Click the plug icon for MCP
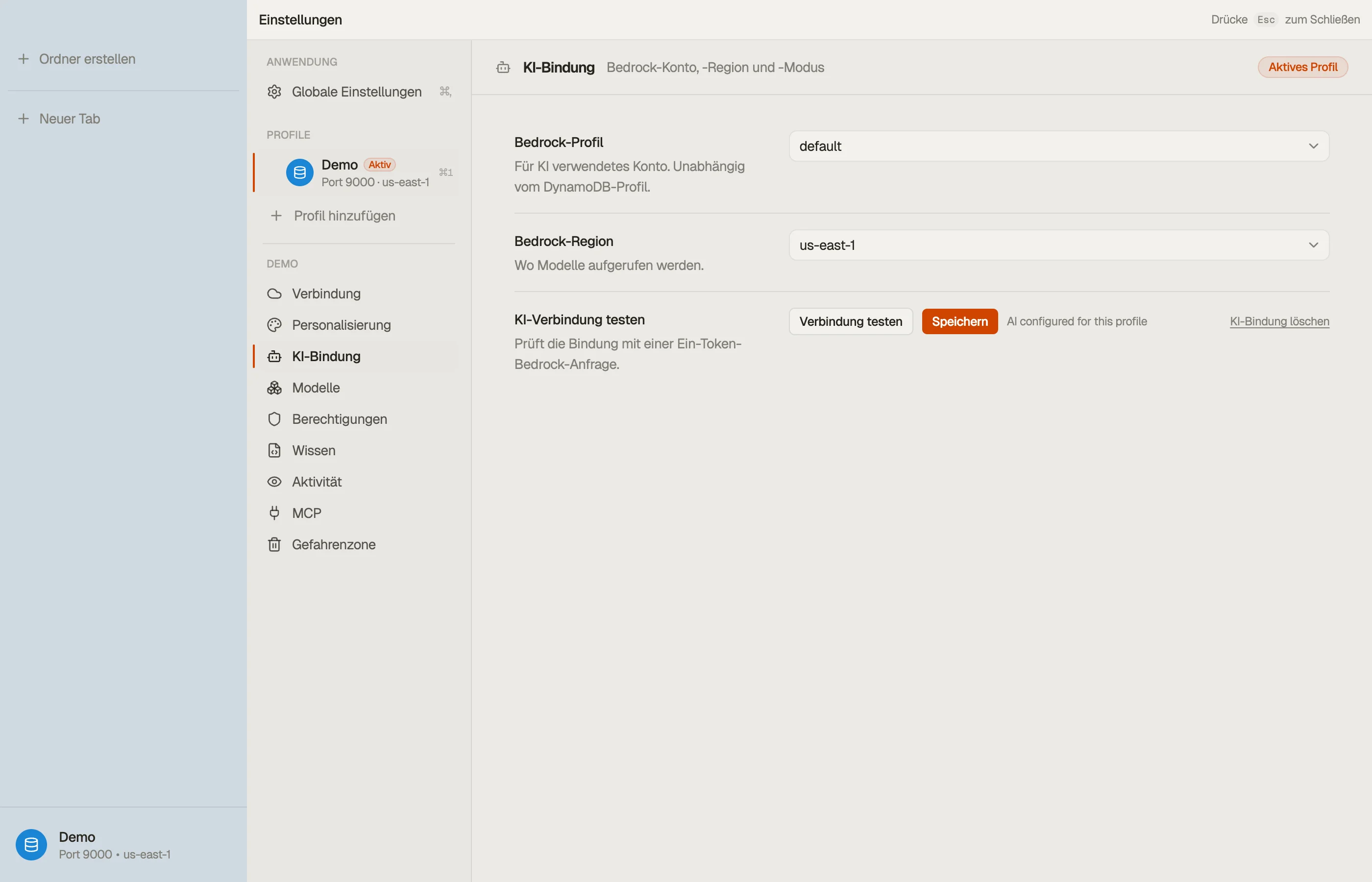The height and width of the screenshot is (882, 1372). coord(274,513)
